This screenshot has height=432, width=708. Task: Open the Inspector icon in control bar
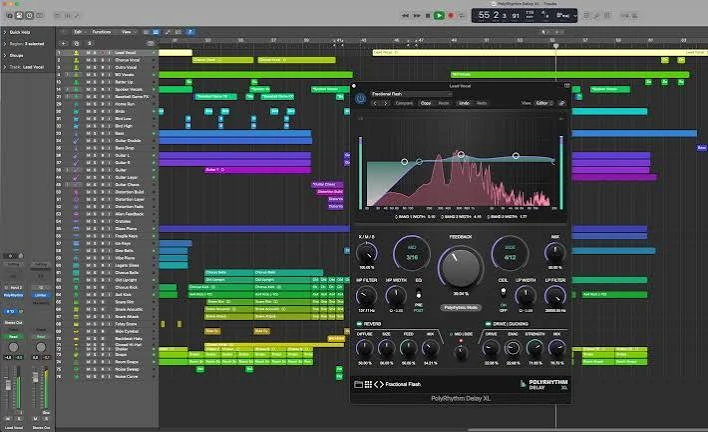coord(19,15)
